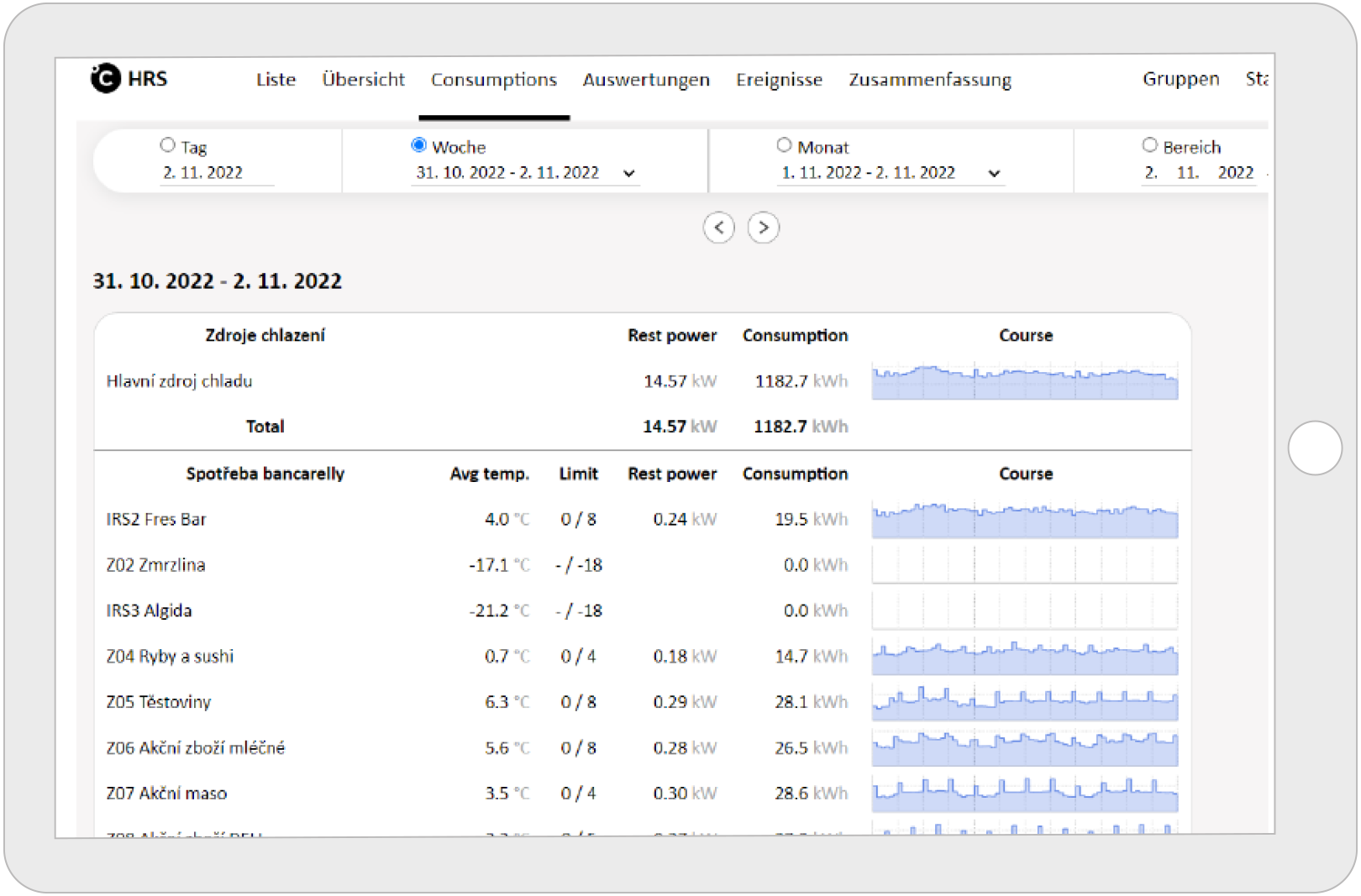The width and height of the screenshot is (1361, 896).
Task: Go to previous week arrow
Action: click(719, 228)
